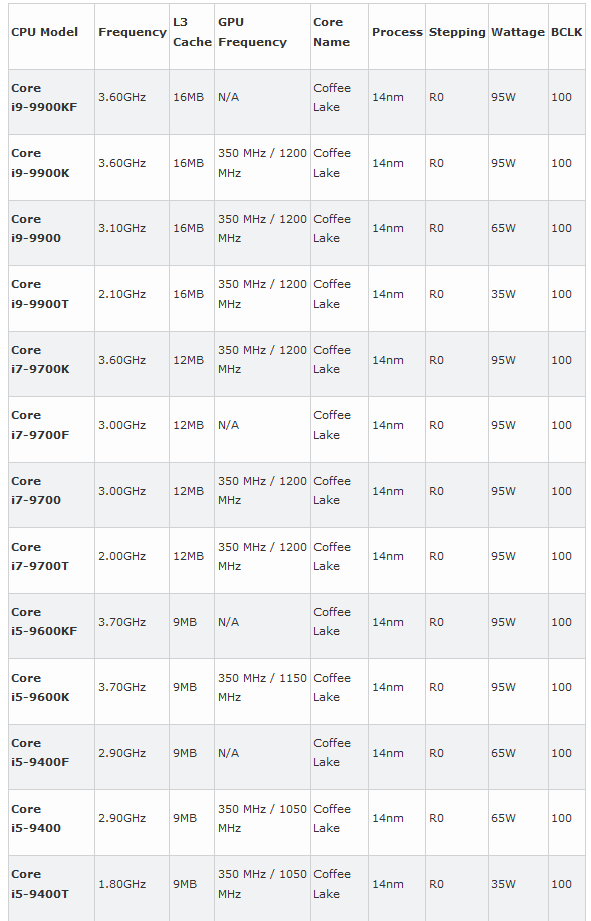The height and width of the screenshot is (921, 591).
Task: Click the CPU Model column header
Action: [45, 32]
